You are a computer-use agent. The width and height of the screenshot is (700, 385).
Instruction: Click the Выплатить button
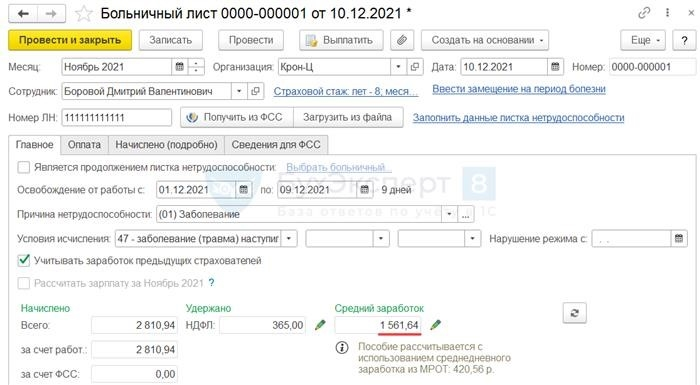(341, 40)
